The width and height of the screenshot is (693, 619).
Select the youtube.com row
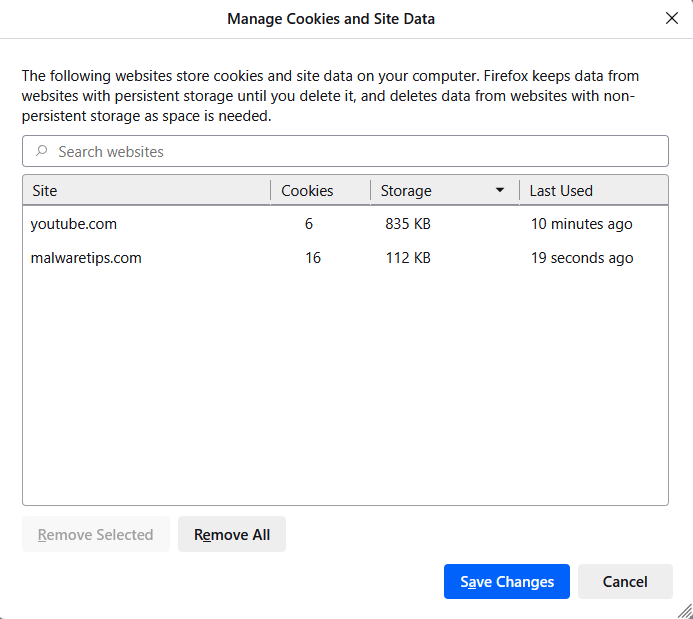(x=74, y=224)
